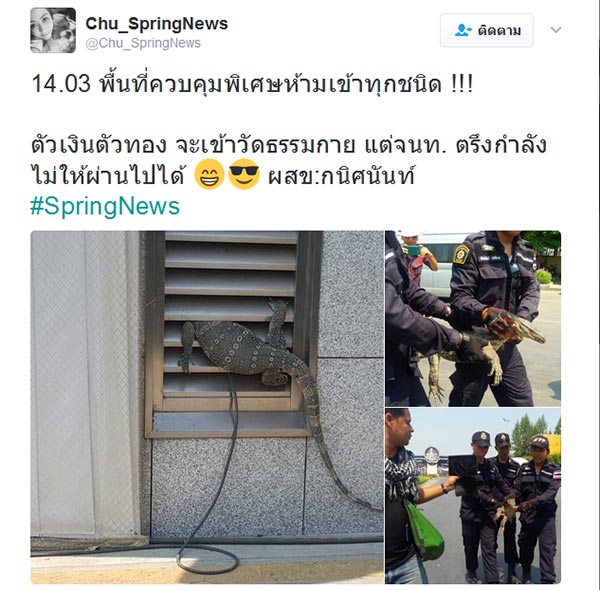Click the coiled black hose on ground

pos(209,559)
